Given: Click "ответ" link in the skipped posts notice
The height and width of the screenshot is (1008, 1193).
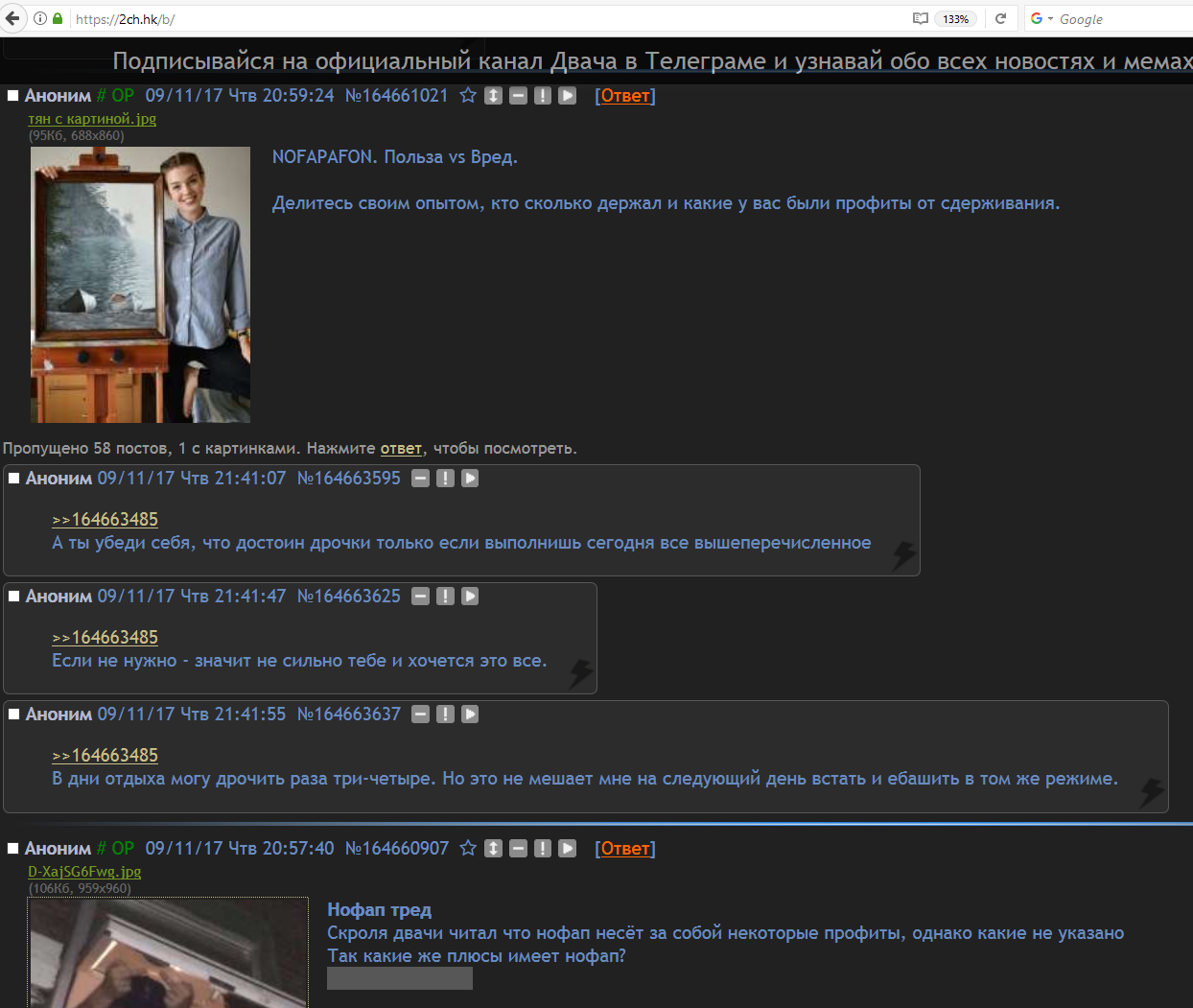Looking at the screenshot, I should pyautogui.click(x=401, y=448).
